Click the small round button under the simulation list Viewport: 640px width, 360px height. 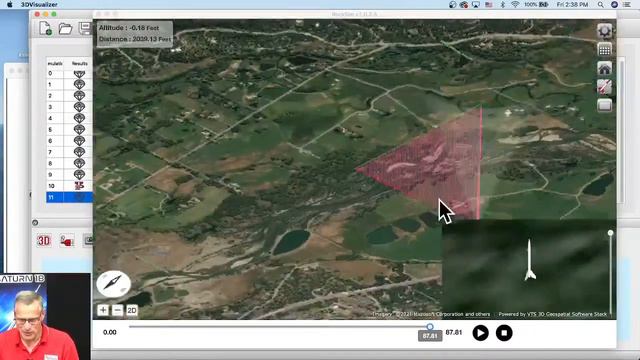pos(35,222)
